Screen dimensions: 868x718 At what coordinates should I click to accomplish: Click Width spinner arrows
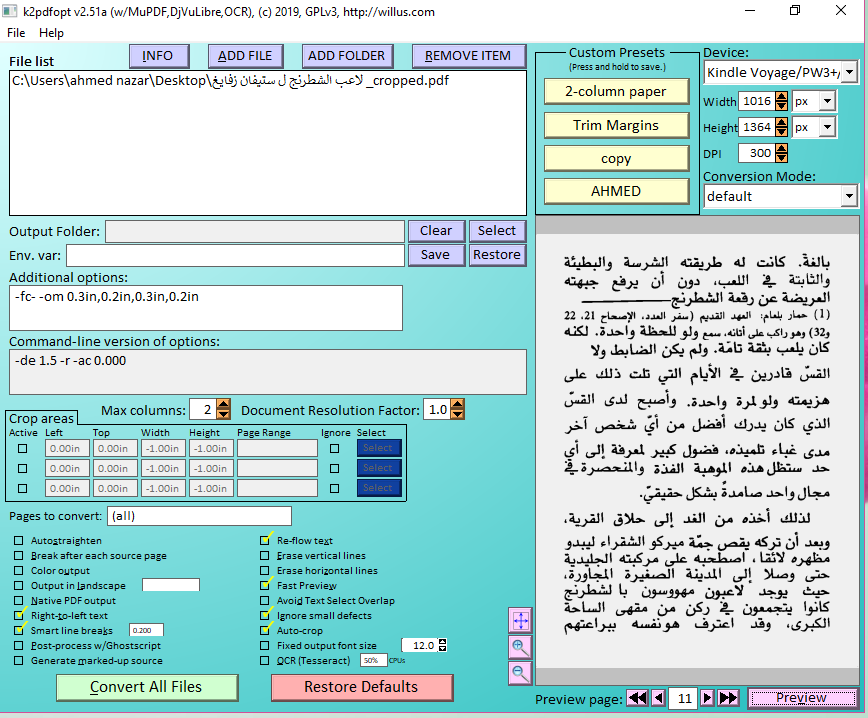(781, 101)
